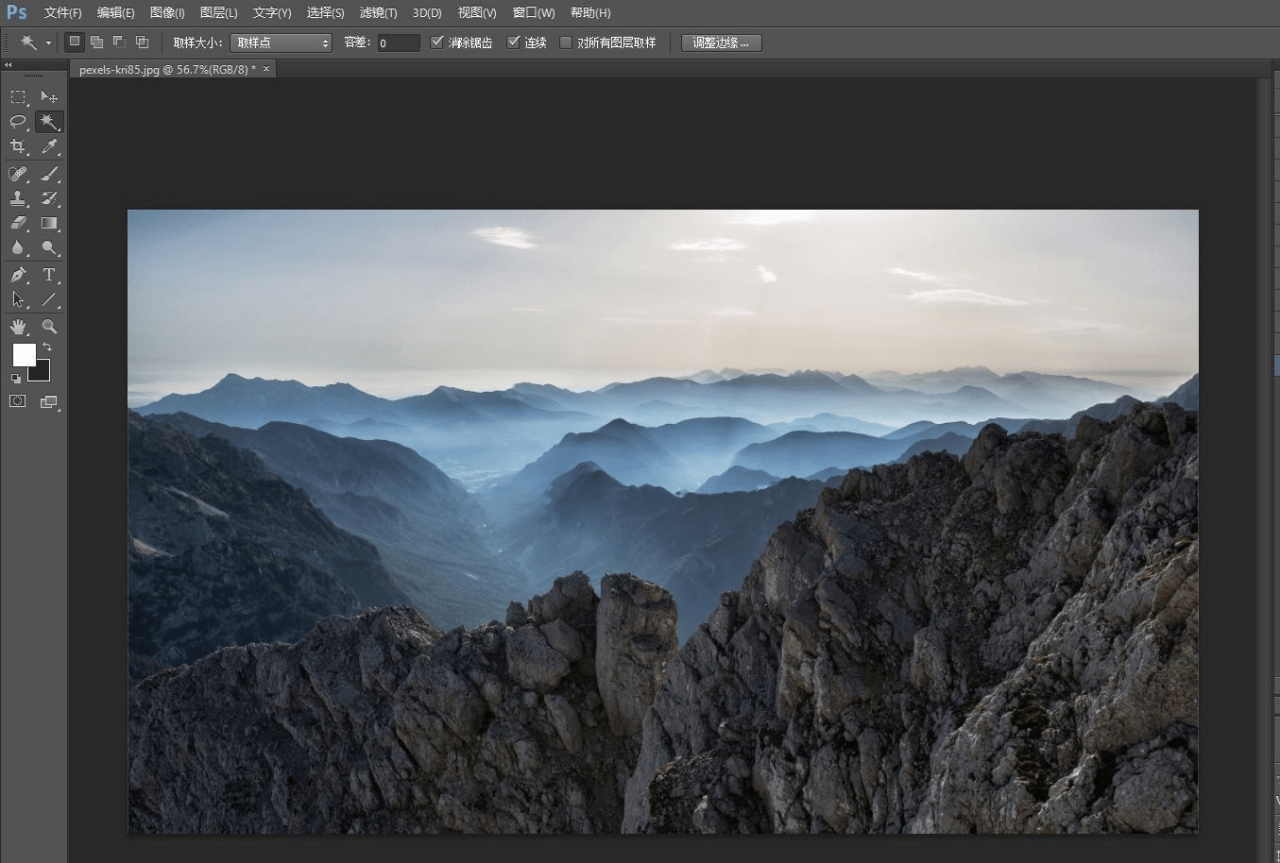Viewport: 1280px width, 863px height.
Task: Select the Rectangular Marquee tool
Action: (18, 97)
